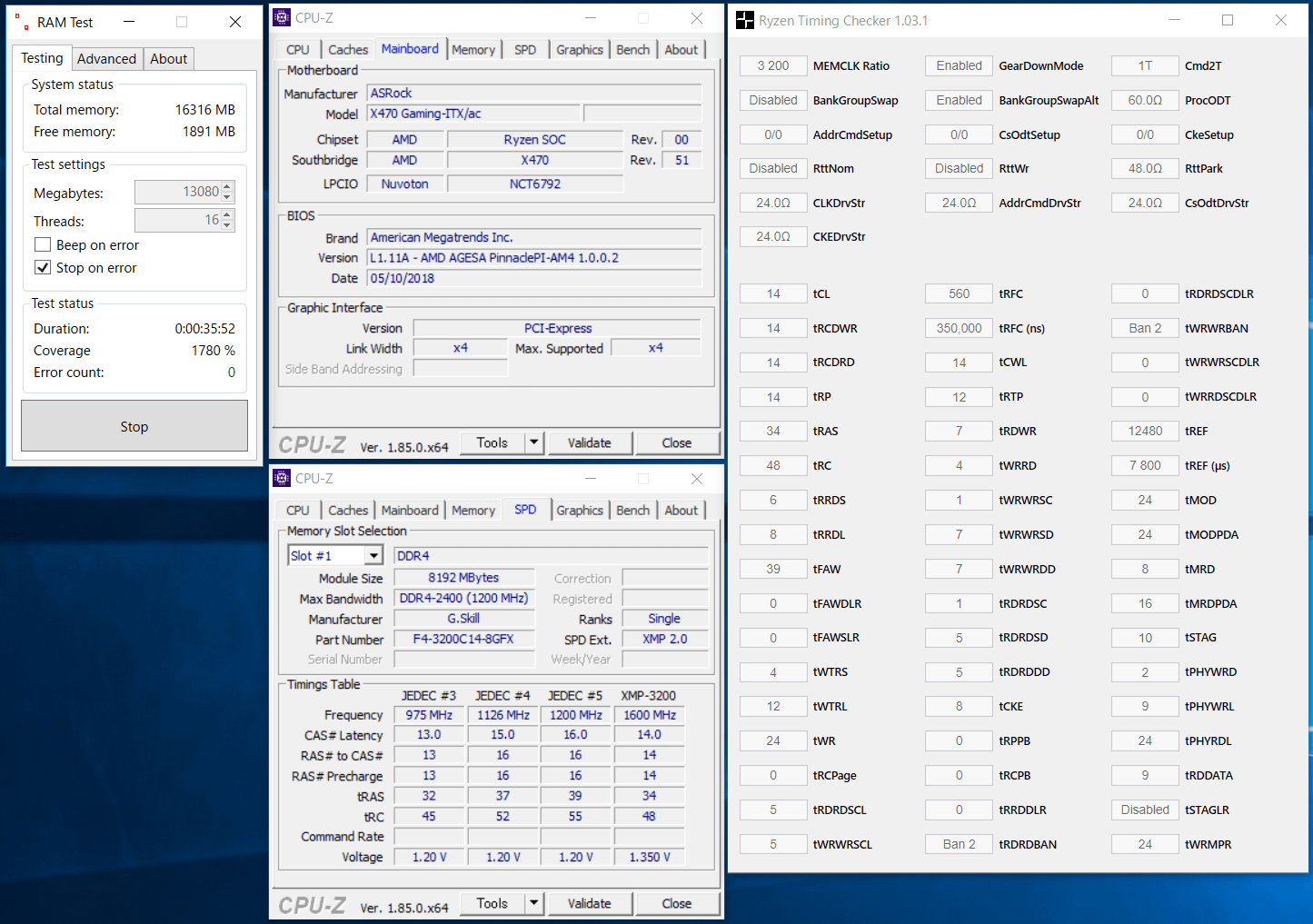Click the '8192 MBytes' module size value
Screen dimensions: 1313x924
(x=463, y=578)
